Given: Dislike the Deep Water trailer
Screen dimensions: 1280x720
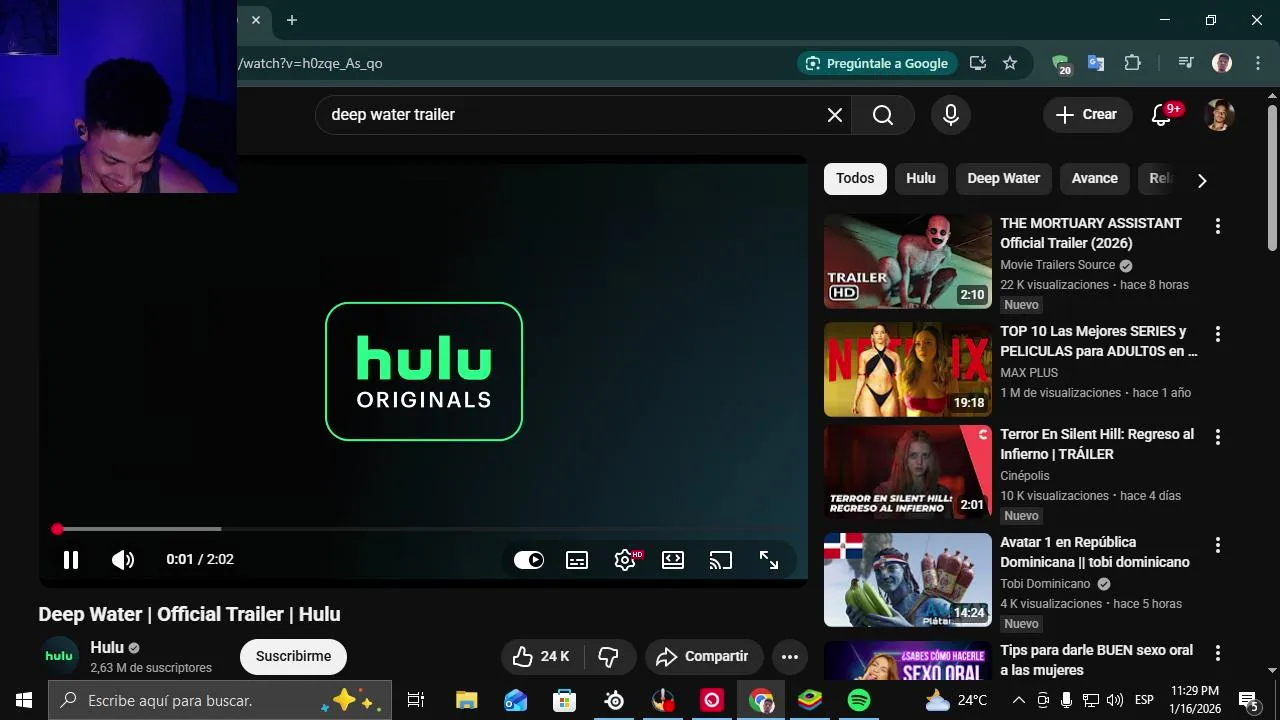Looking at the screenshot, I should point(609,657).
